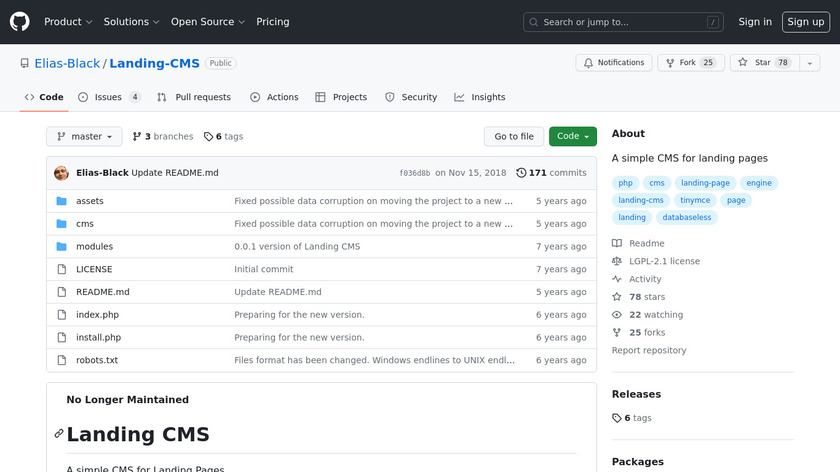Click the search or jump to field
840x472 pixels.
pos(622,22)
